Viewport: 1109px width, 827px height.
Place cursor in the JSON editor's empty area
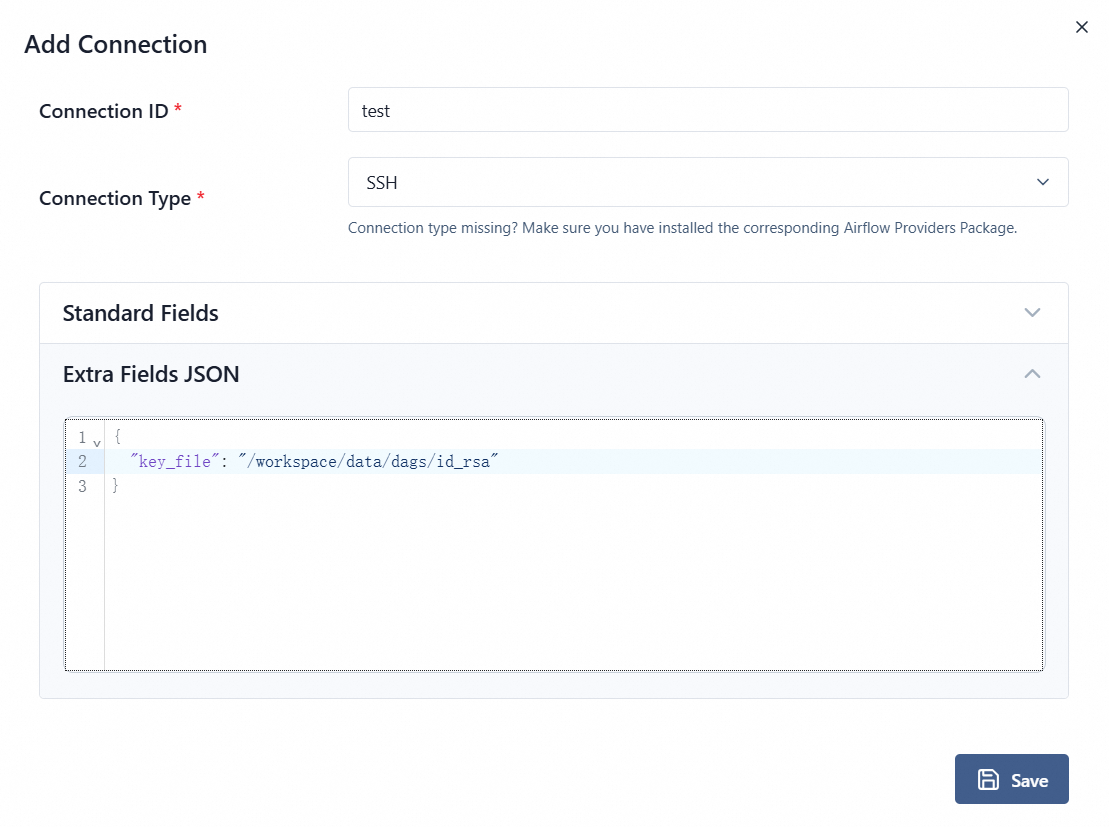point(573,580)
